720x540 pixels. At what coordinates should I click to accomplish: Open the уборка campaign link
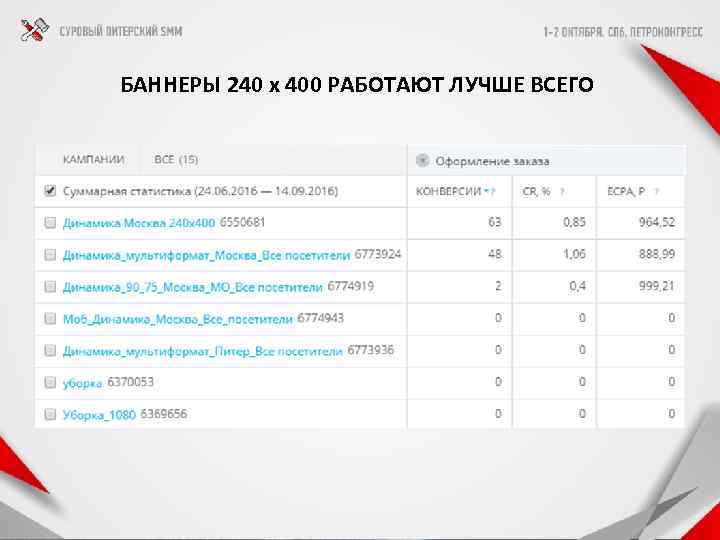(x=82, y=383)
